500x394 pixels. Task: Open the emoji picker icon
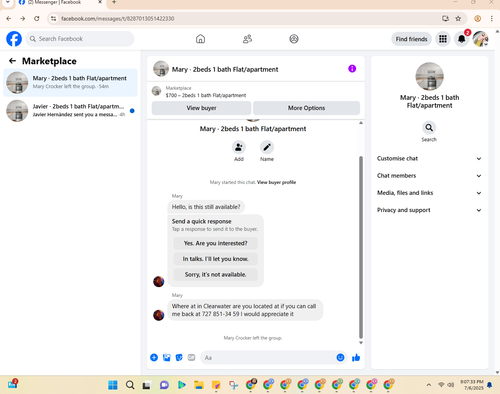click(340, 358)
